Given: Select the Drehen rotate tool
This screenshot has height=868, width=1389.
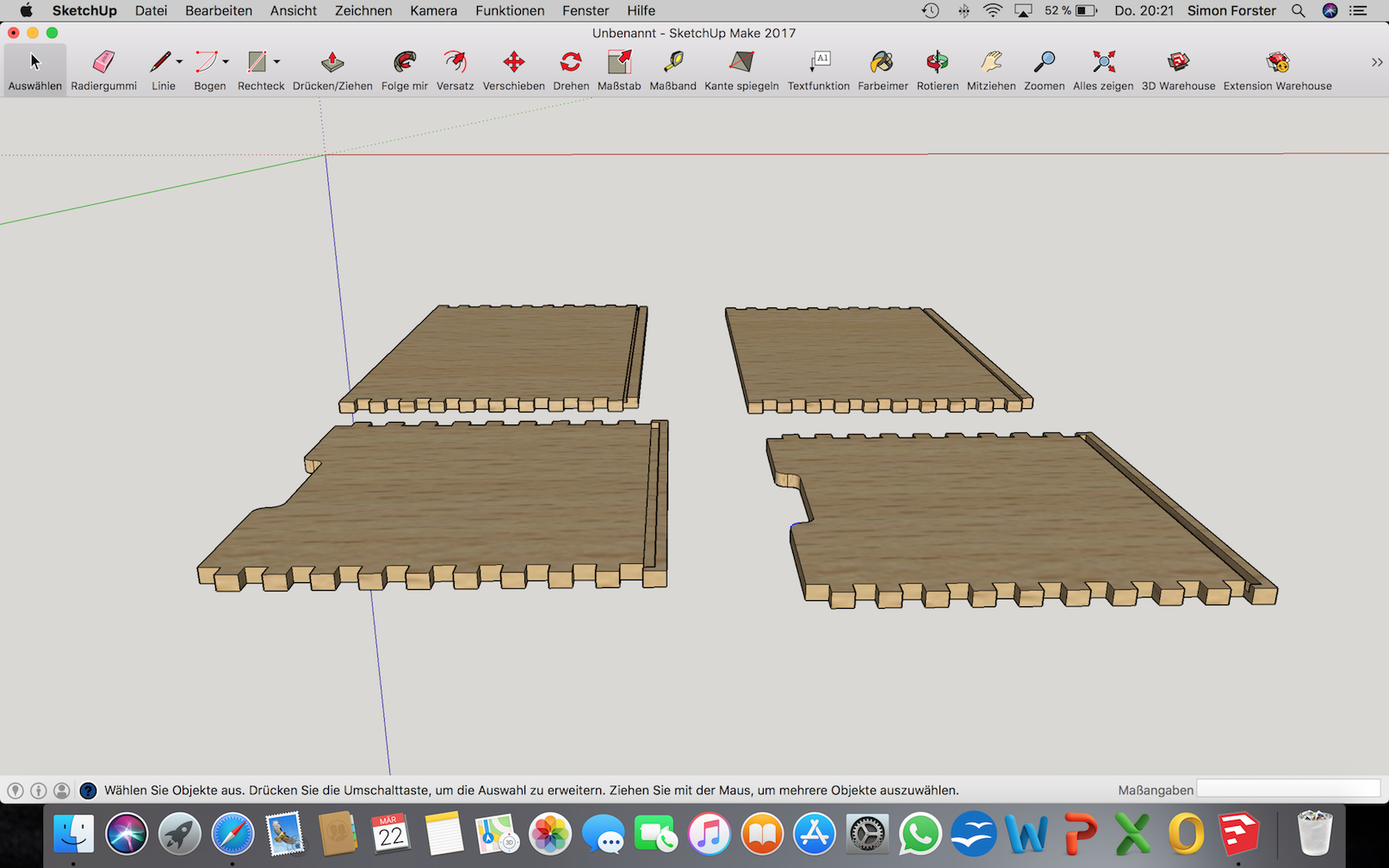Looking at the screenshot, I should 571,62.
